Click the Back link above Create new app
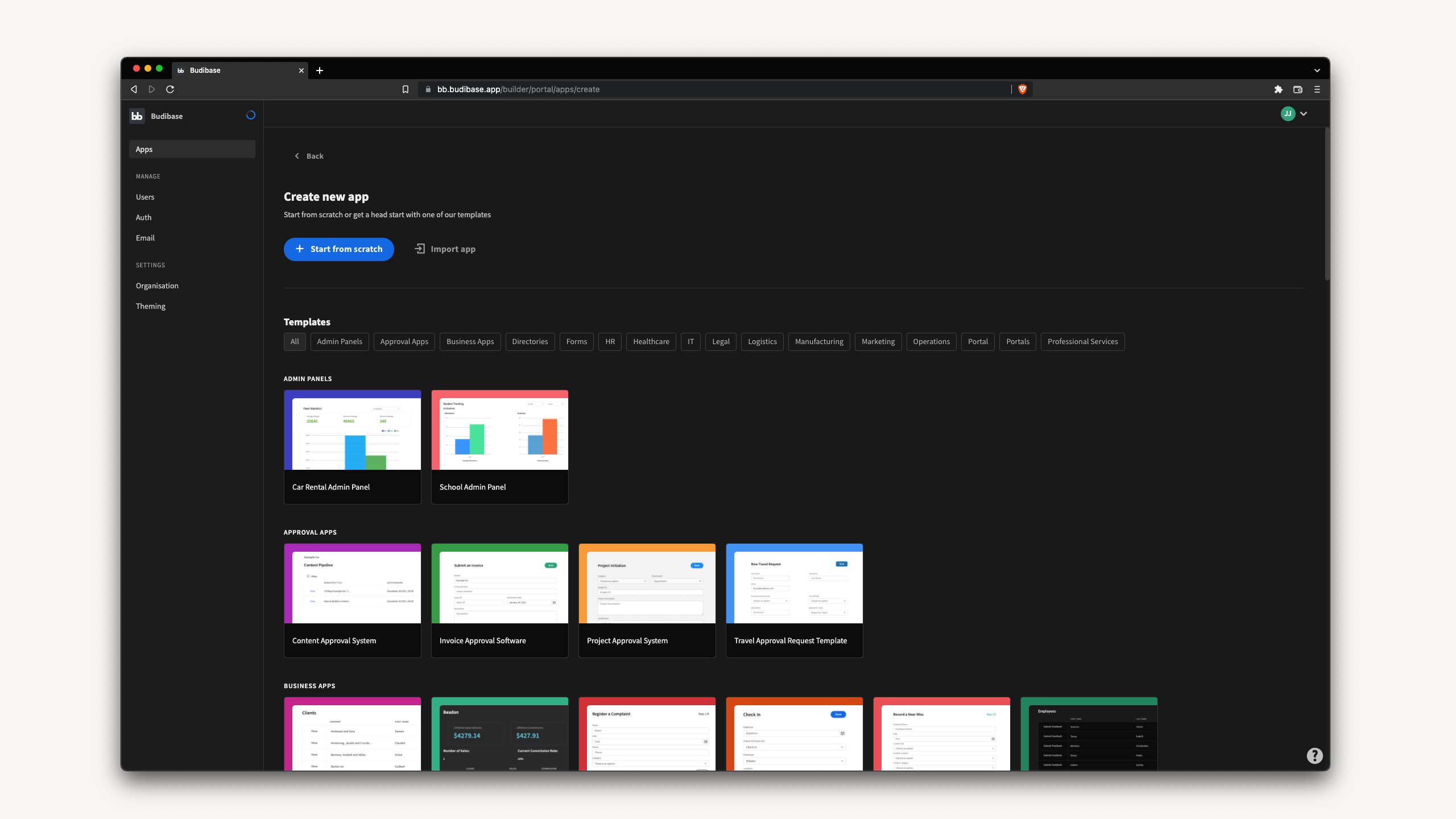This screenshot has height=819, width=1456. (309, 155)
